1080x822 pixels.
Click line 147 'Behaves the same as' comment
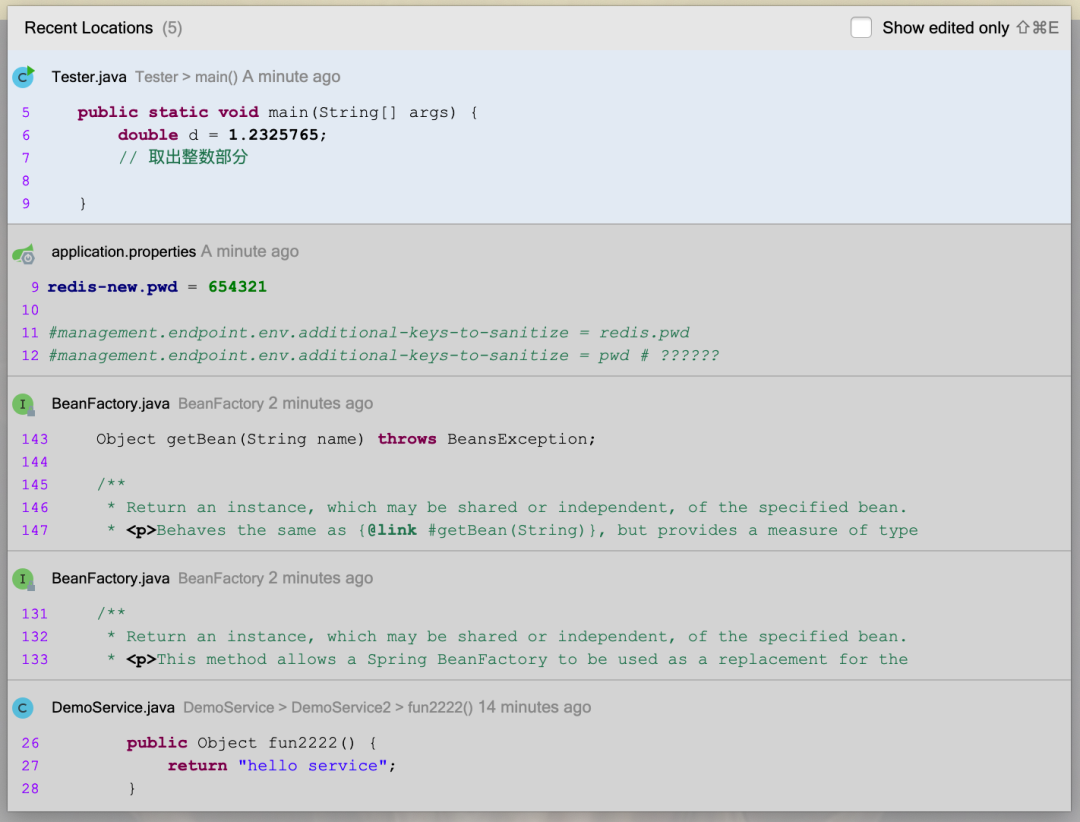(512, 531)
